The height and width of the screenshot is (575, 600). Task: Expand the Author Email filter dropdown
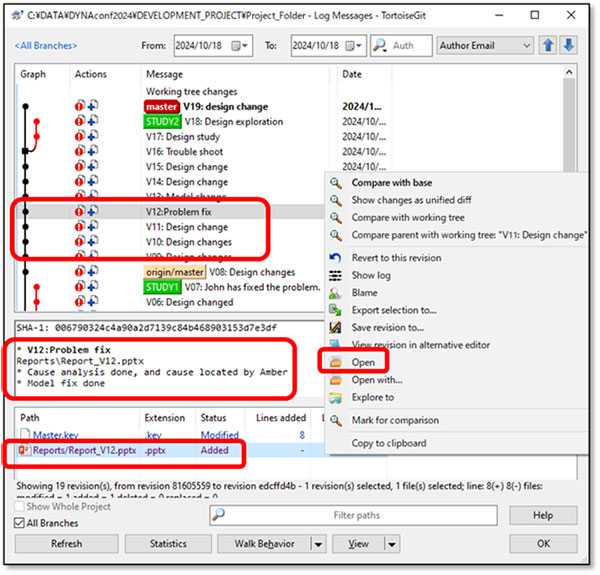click(526, 46)
